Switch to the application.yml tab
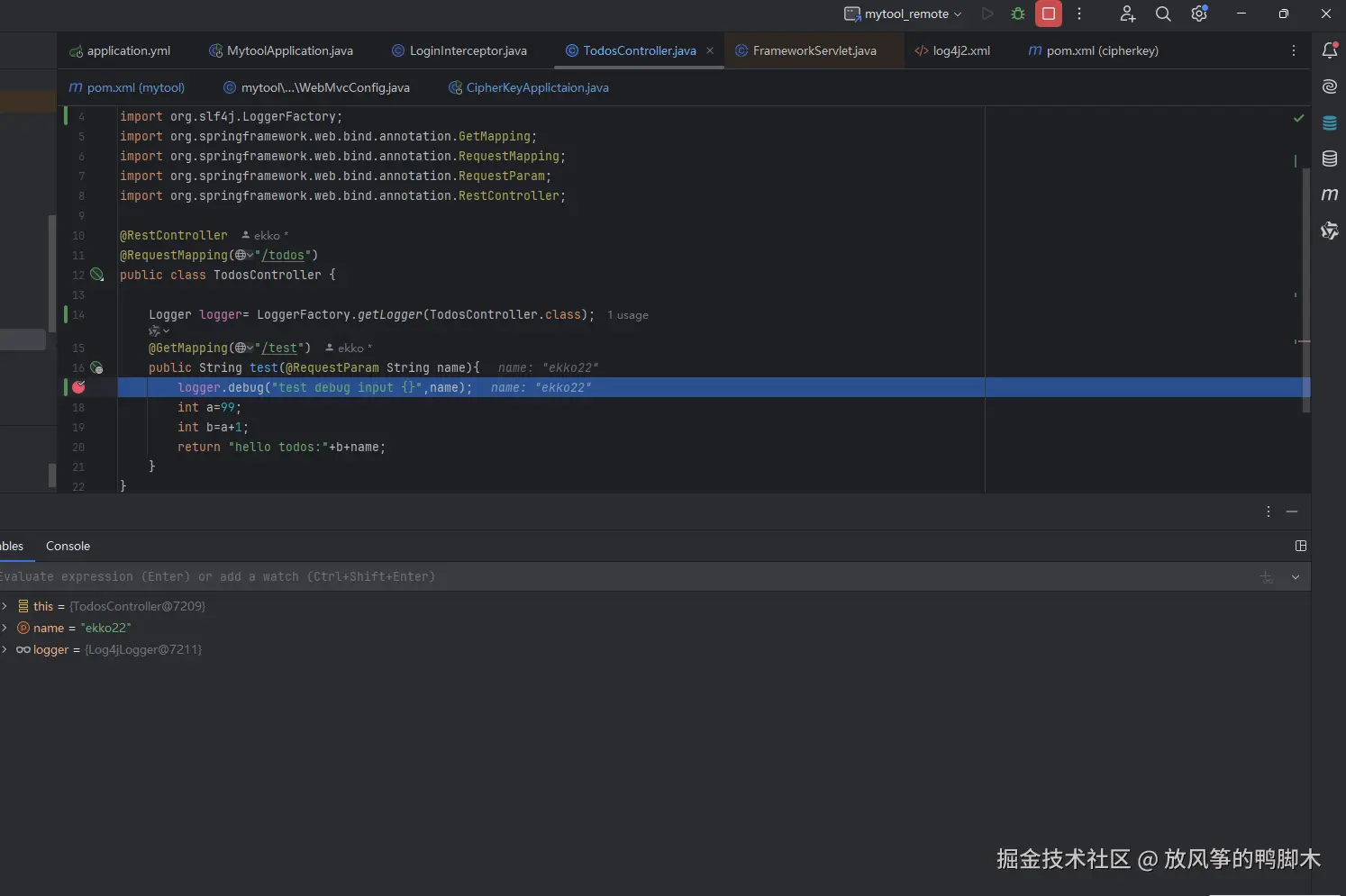 (121, 50)
